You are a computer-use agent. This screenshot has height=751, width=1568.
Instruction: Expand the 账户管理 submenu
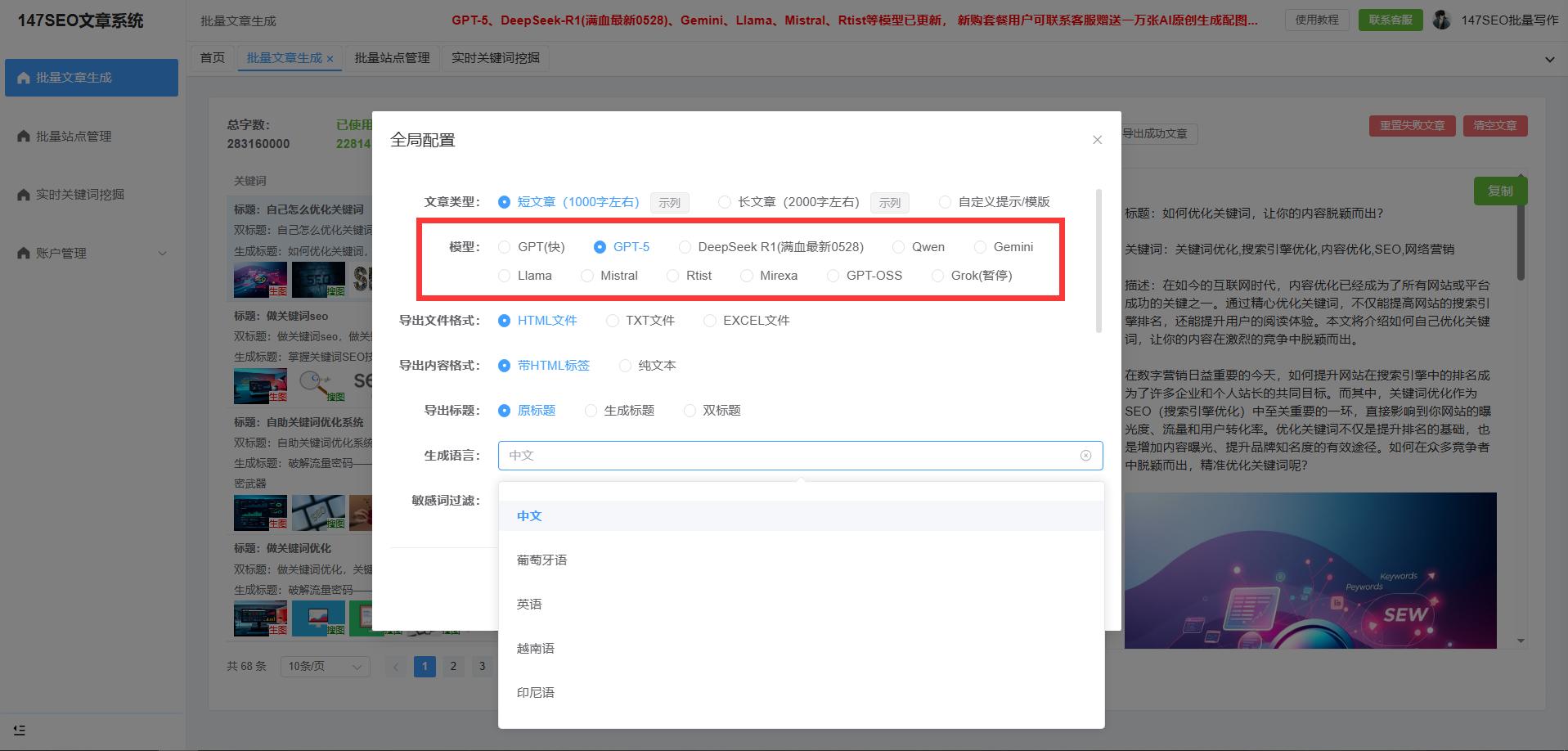(162, 253)
